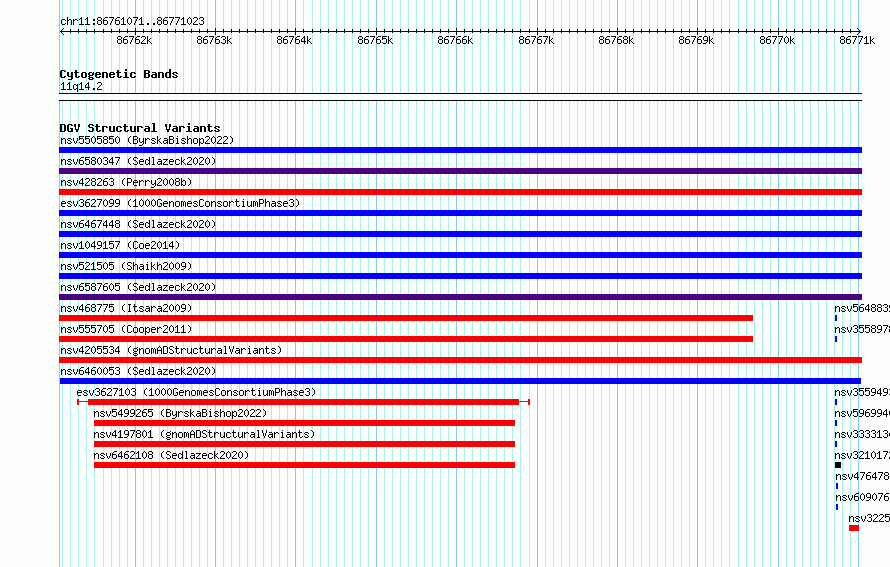Open the nsv521505 (Shaikh2009) label

(126, 266)
